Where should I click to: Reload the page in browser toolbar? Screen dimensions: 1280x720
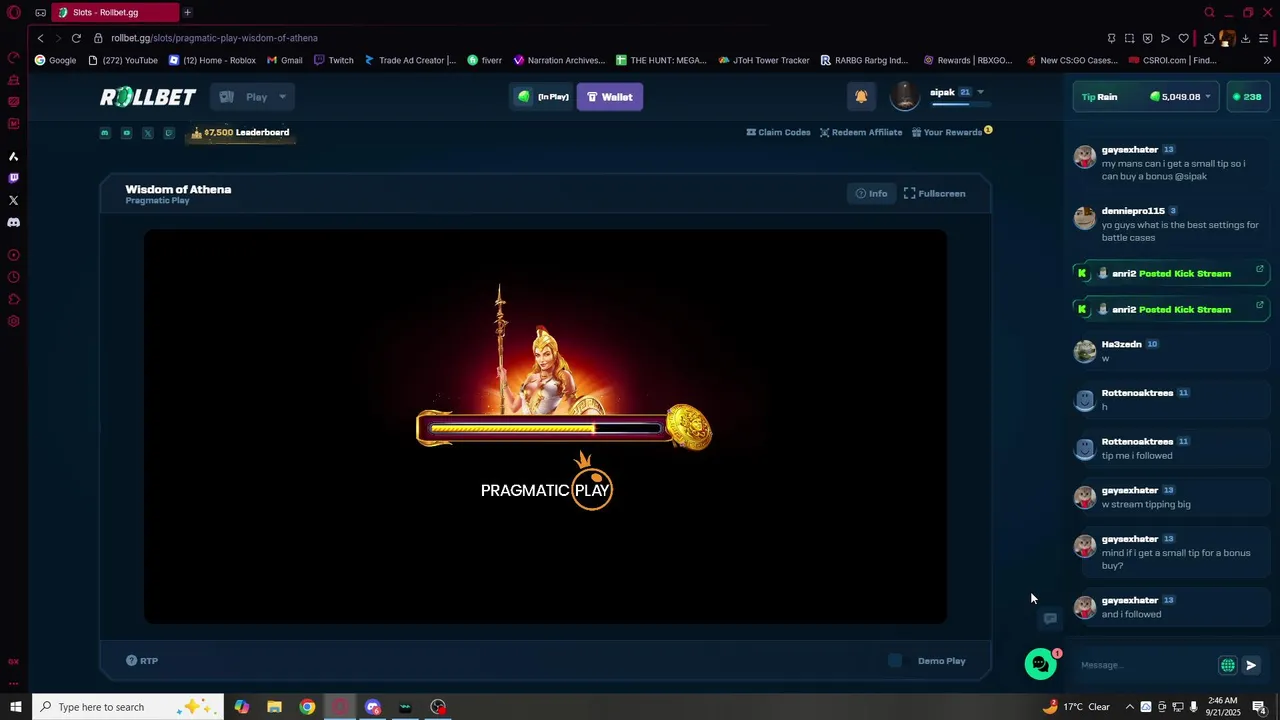[x=76, y=38]
